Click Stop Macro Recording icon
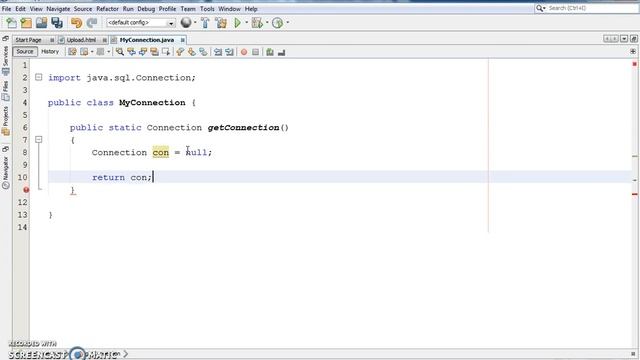 pos(256,52)
